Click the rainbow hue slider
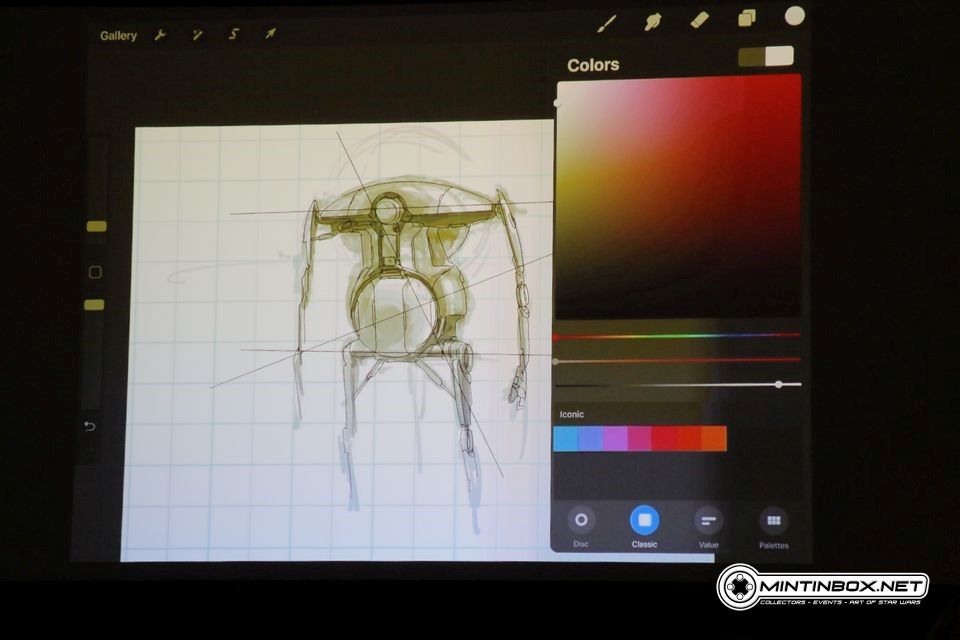960x640 pixels. 677,336
